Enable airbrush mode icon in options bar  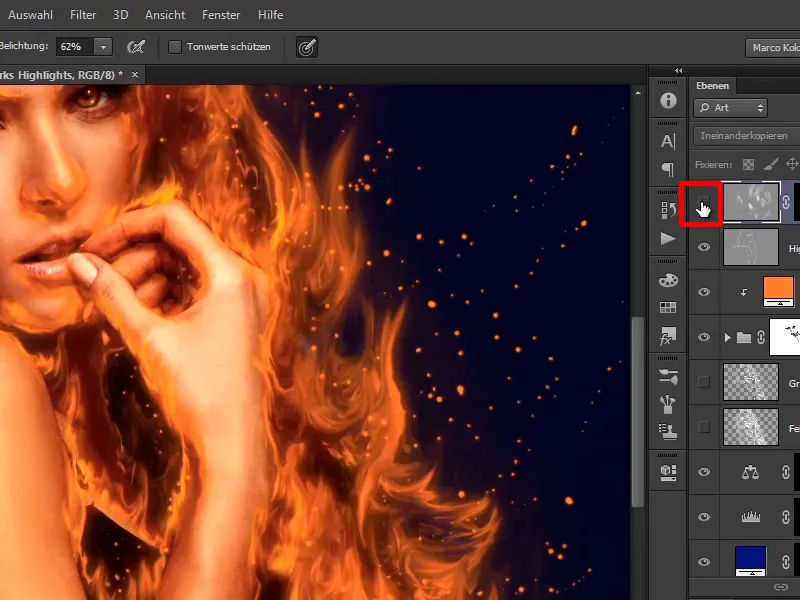(x=136, y=47)
